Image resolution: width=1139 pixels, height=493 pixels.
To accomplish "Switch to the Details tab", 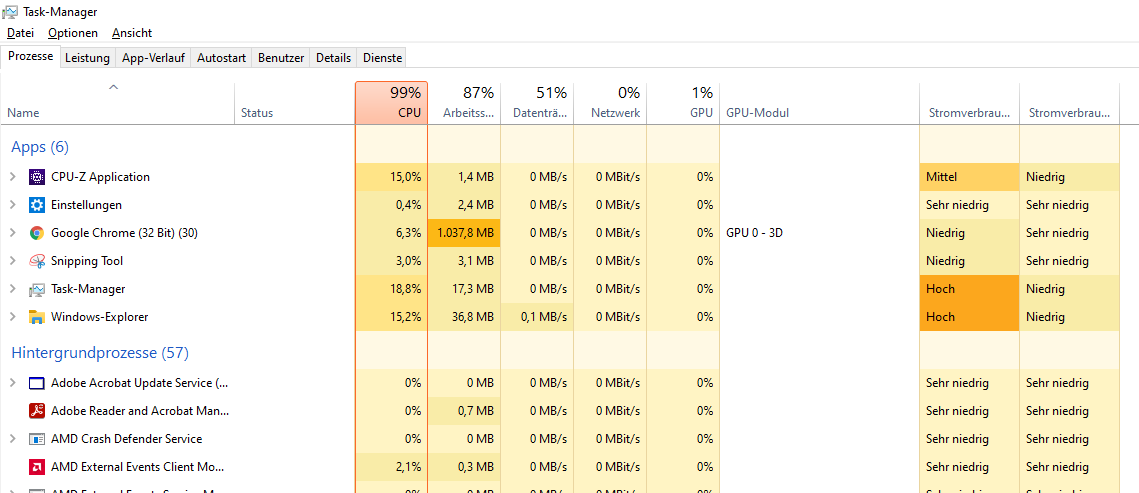I will point(333,58).
